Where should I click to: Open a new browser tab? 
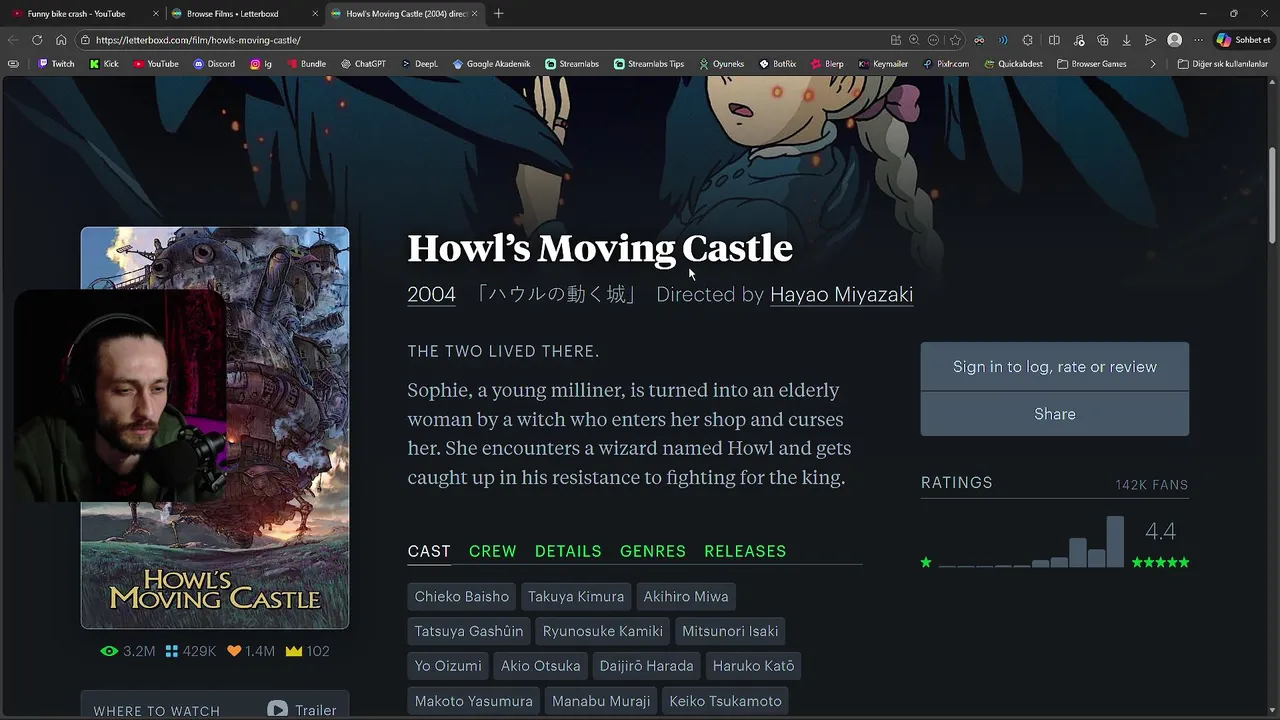coord(499,14)
